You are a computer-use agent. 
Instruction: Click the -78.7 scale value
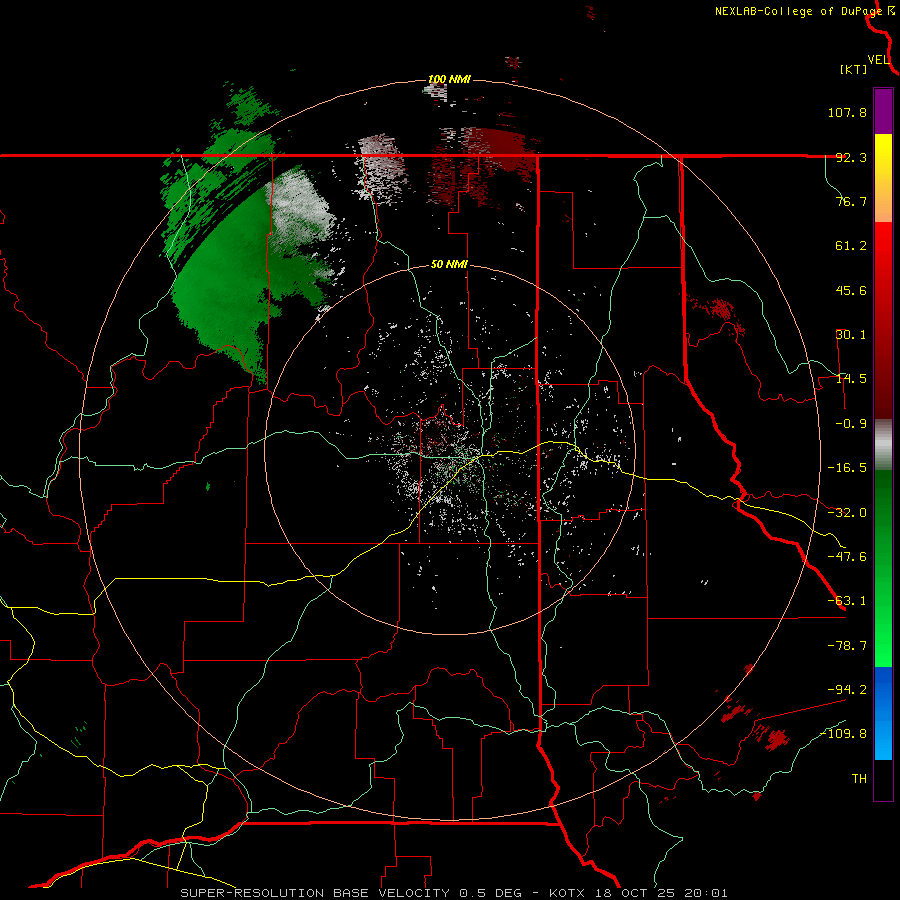click(x=847, y=646)
